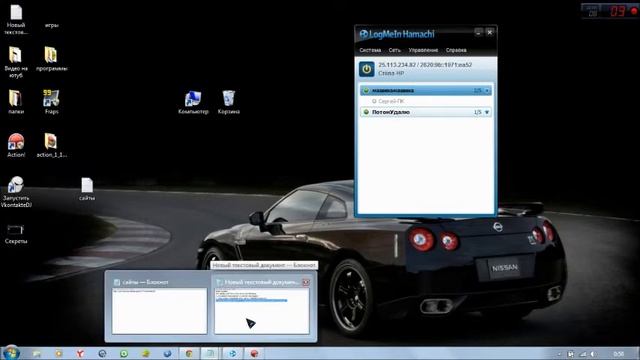The width and height of the screenshot is (640, 360).
Task: Open Yandex browser from the taskbar
Action: tap(80, 353)
